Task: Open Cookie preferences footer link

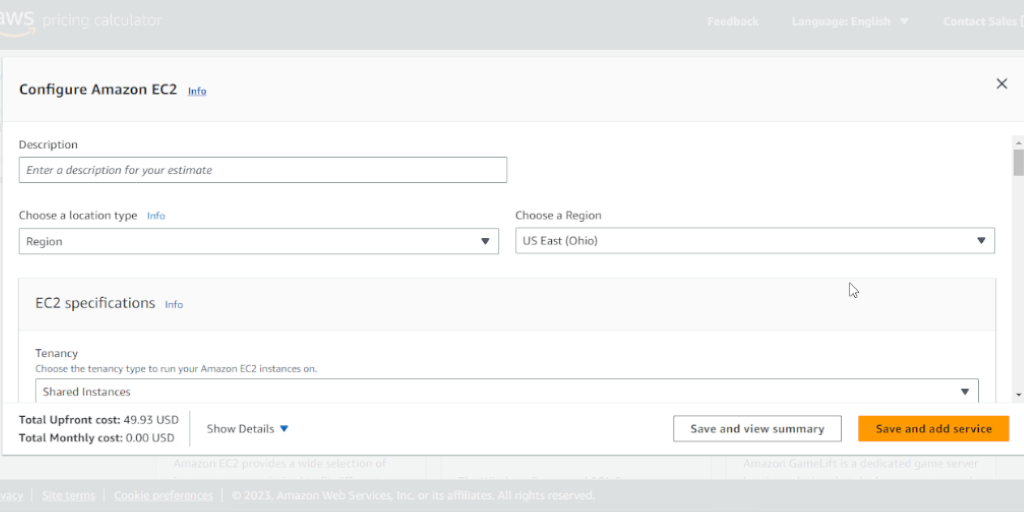Action: (x=165, y=496)
